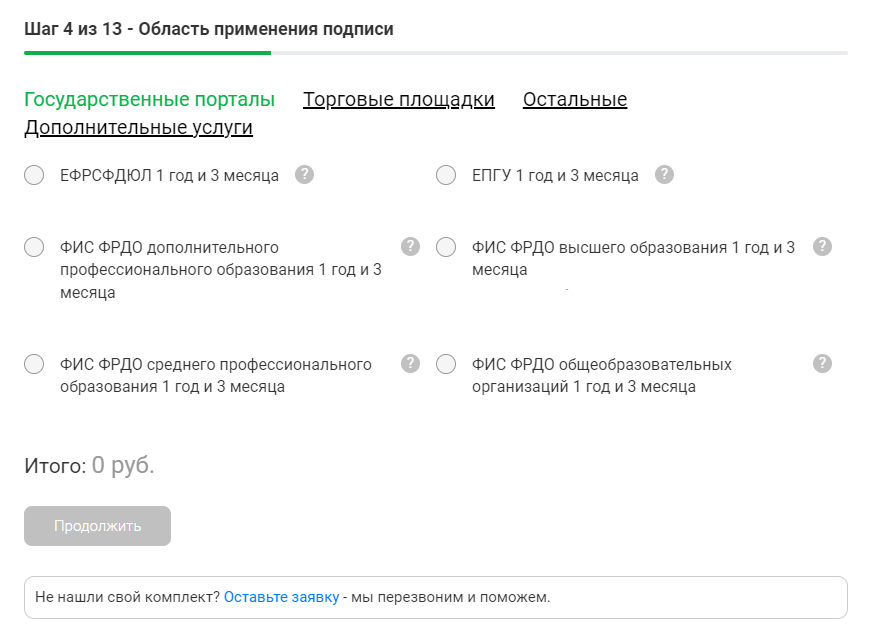Open the Дополнительные услуги tab
This screenshot has height=636, width=881.
138,128
